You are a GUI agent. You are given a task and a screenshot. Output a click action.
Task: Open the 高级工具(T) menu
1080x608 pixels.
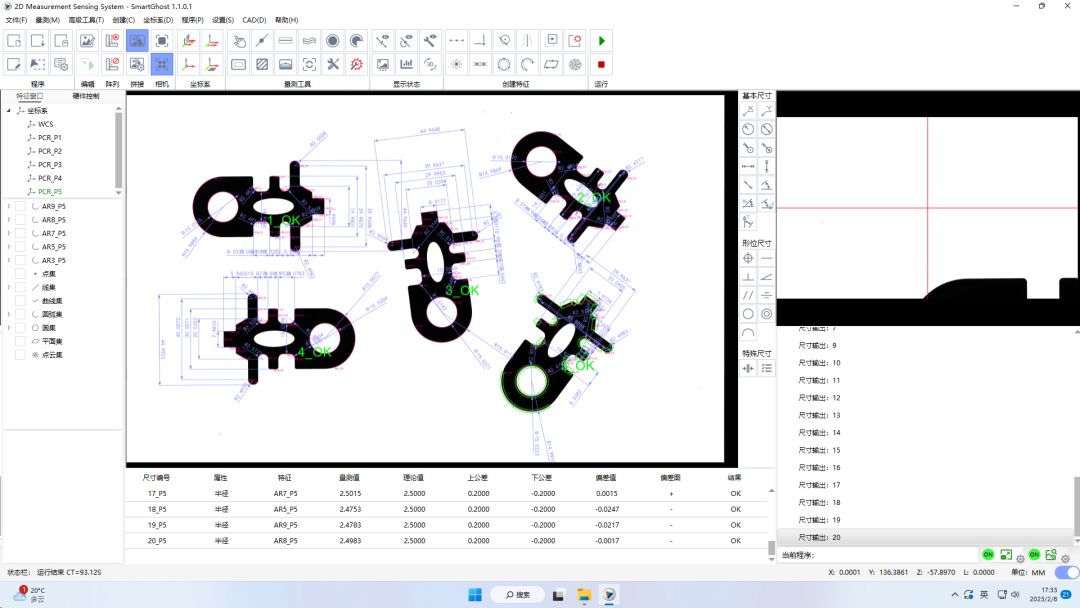pyautogui.click(x=86, y=20)
